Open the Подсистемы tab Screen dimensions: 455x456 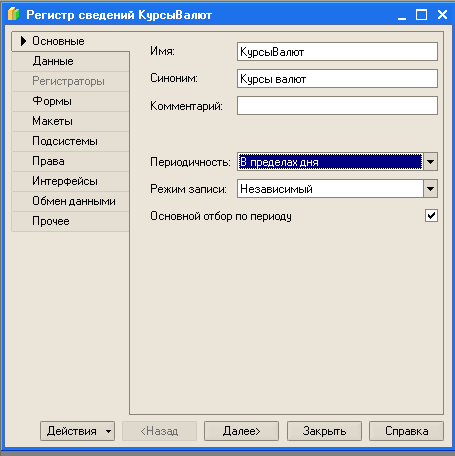(70, 141)
